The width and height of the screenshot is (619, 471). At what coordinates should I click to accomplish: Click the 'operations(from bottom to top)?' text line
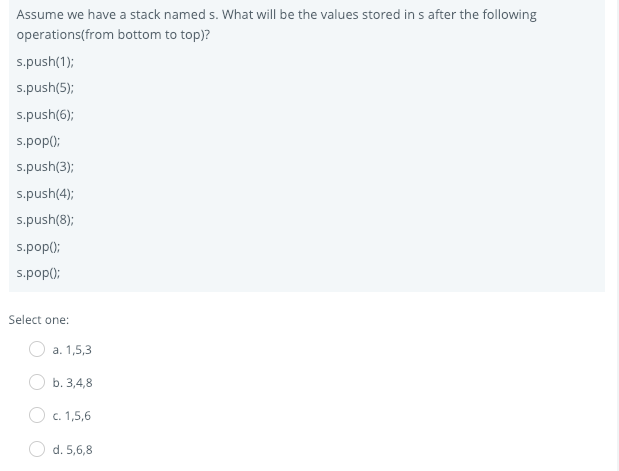pyautogui.click(x=113, y=35)
